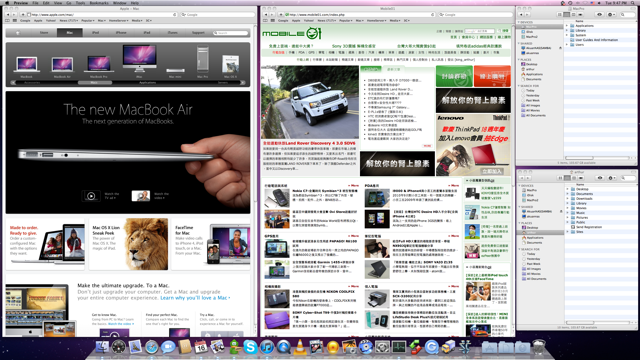
Task: Expand Pictures folder in arthur window
Action: click(x=567, y=218)
